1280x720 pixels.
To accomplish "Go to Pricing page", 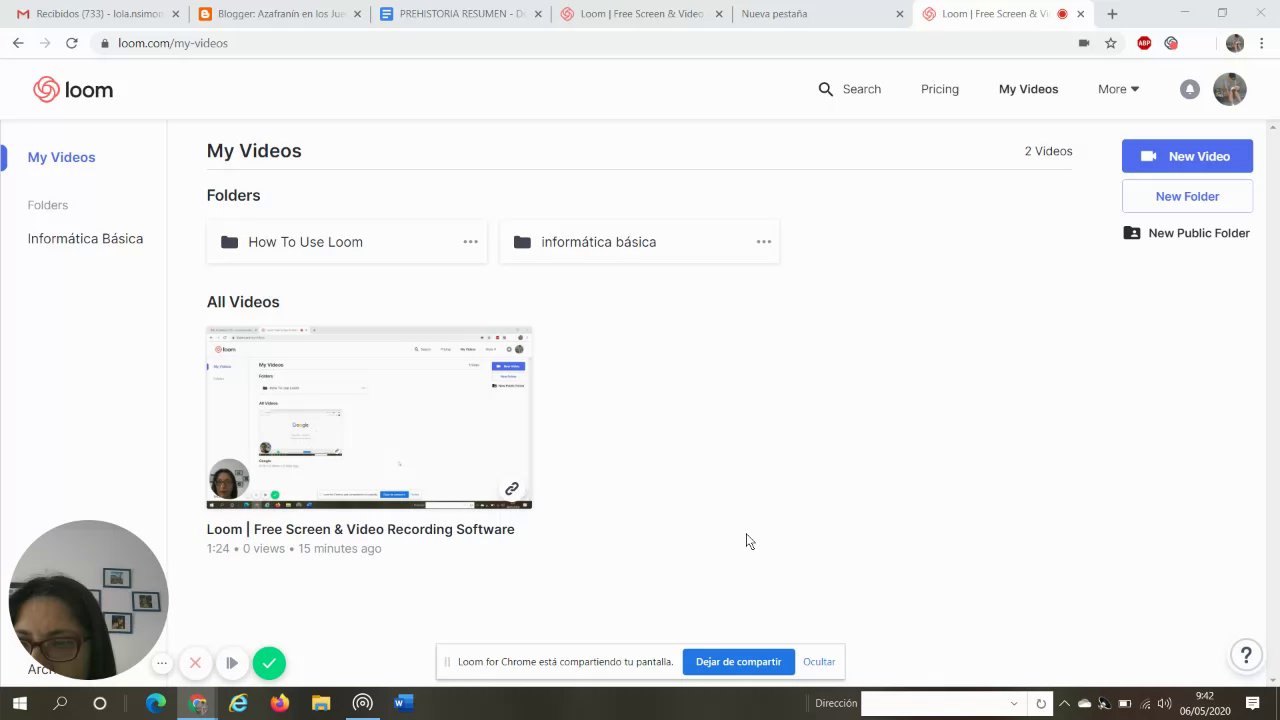I will pos(939,89).
